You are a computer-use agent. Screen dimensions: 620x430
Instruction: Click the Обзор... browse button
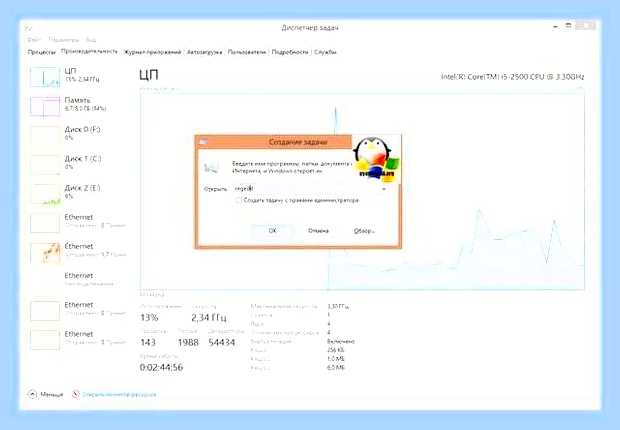coord(364,231)
